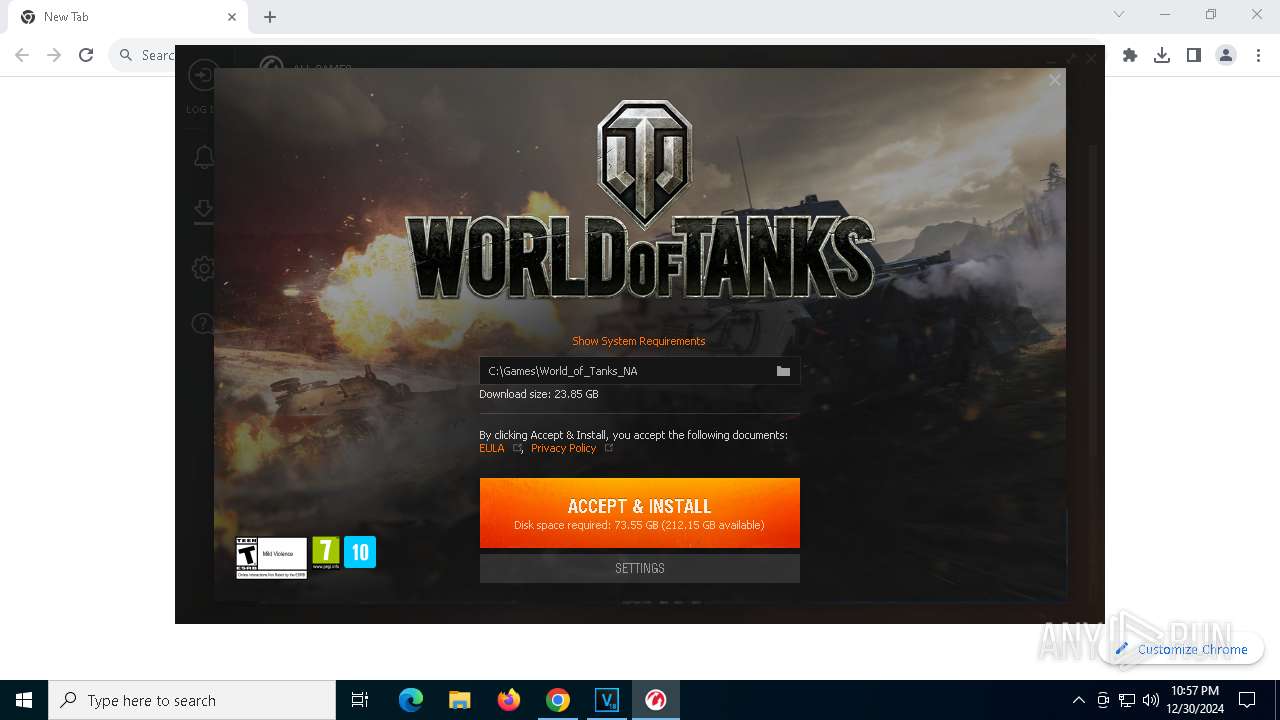Launch Firefox from taskbar
Screen dimensions: 1280x720
click(x=509, y=700)
